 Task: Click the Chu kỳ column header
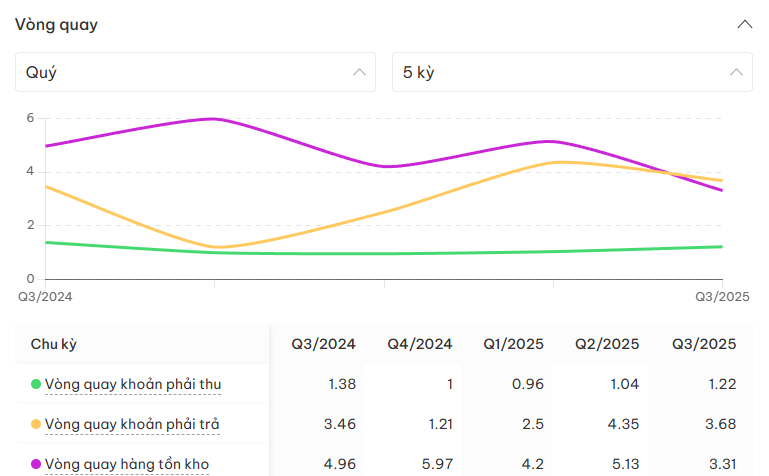click(54, 344)
